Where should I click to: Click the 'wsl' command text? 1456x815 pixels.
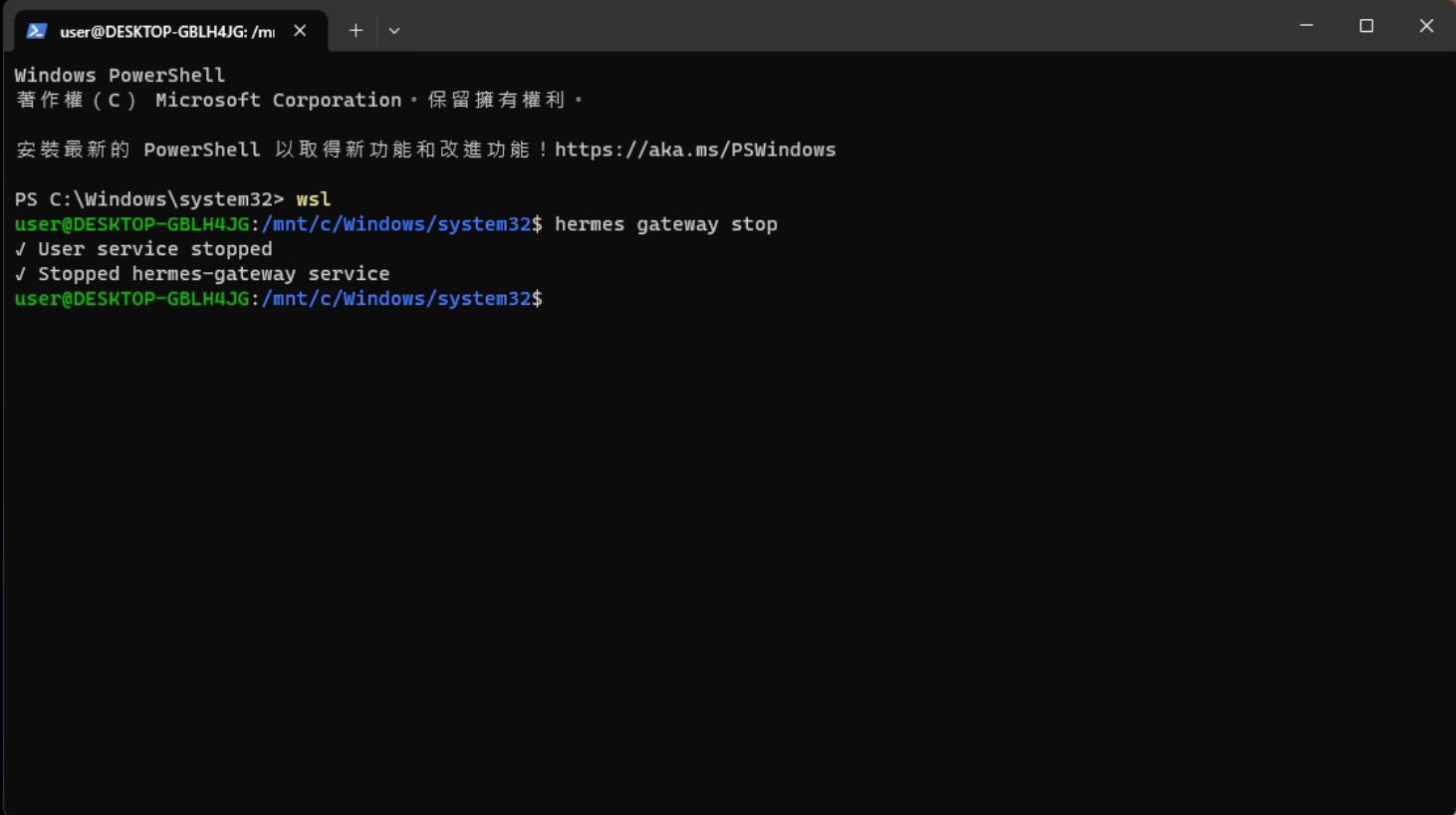coord(313,199)
